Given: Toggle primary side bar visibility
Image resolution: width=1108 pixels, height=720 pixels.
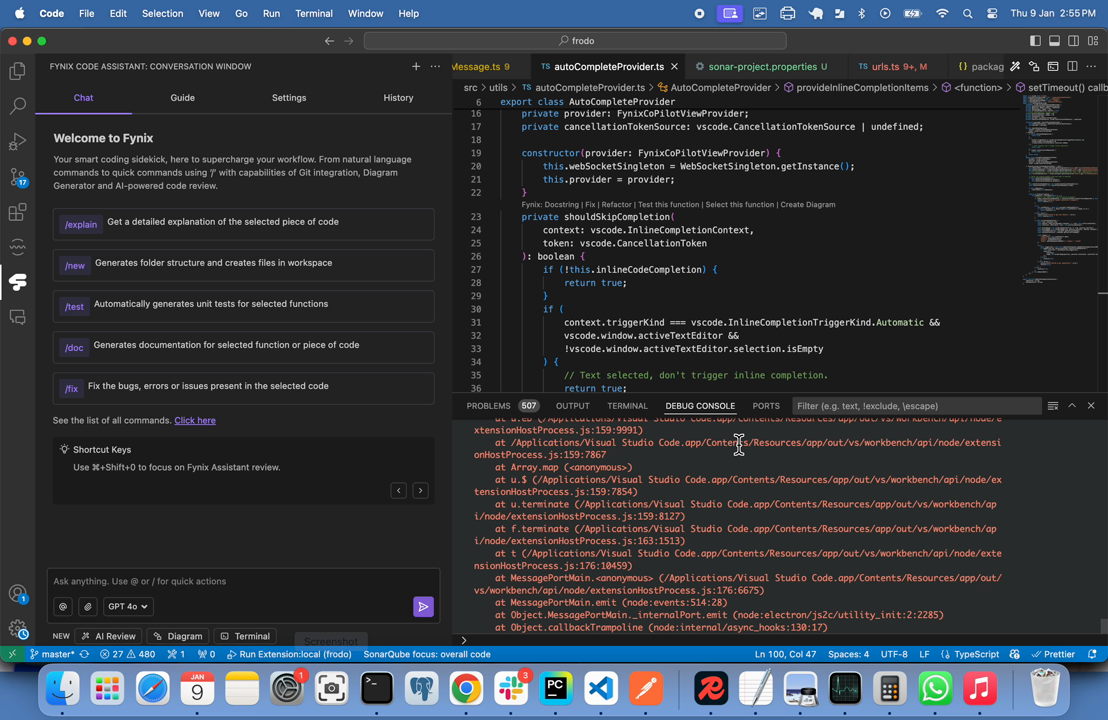Looking at the screenshot, I should point(1035,41).
